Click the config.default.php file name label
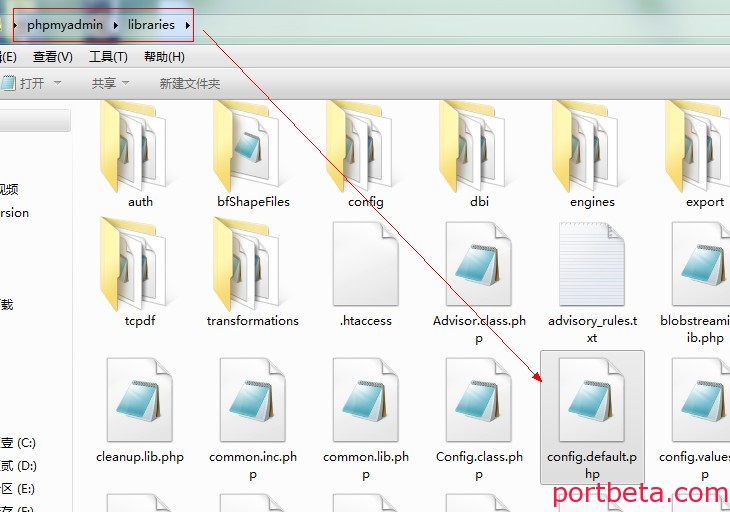The image size is (730, 512). (592, 465)
